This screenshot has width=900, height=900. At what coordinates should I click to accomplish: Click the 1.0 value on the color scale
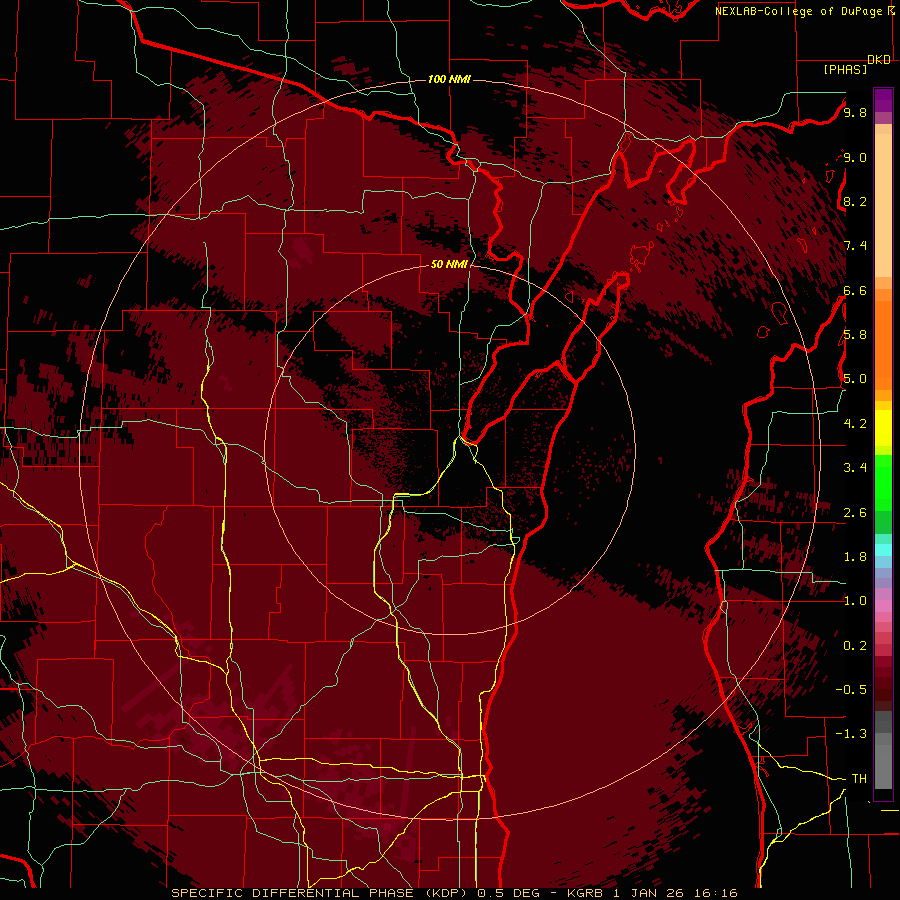click(856, 601)
